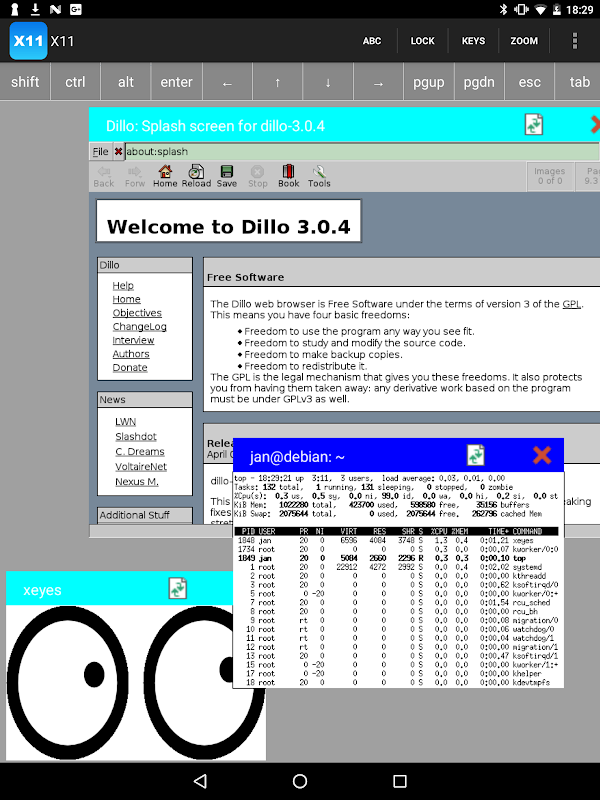The width and height of the screenshot is (600, 800).
Task: Clear the URL with the red X
Action: (x=118, y=152)
